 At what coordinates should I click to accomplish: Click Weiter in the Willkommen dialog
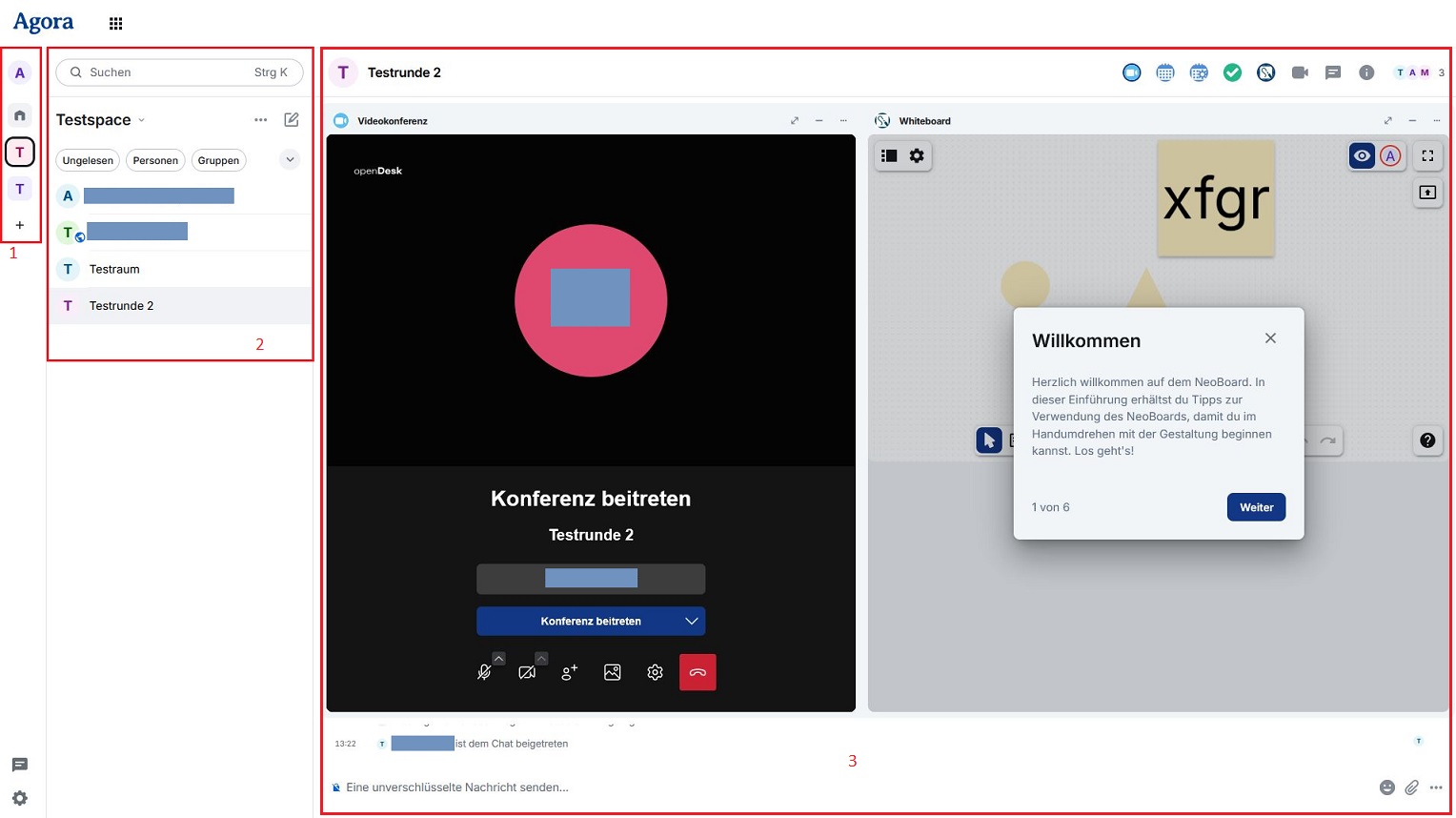click(1255, 507)
